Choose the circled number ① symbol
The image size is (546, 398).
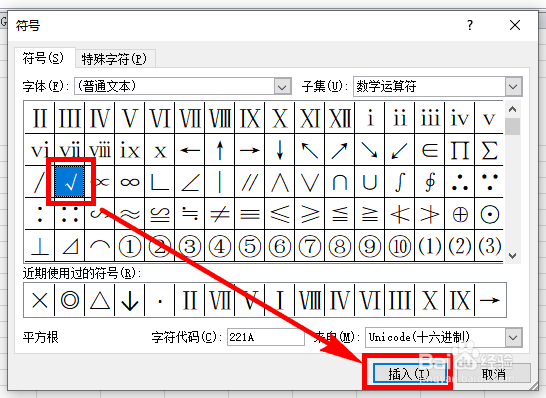[x=130, y=245]
